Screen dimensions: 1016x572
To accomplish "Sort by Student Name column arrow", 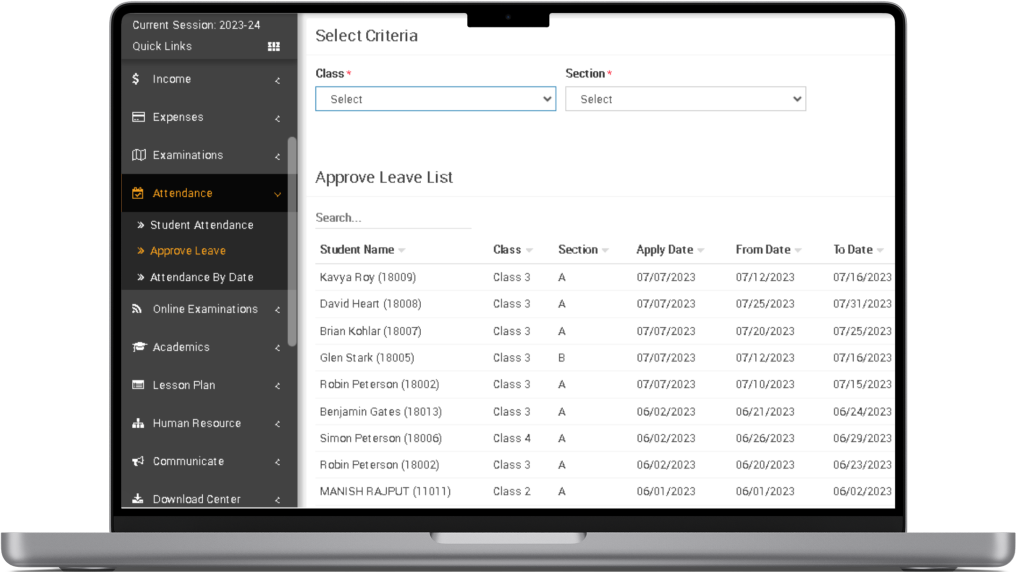I will [x=402, y=251].
